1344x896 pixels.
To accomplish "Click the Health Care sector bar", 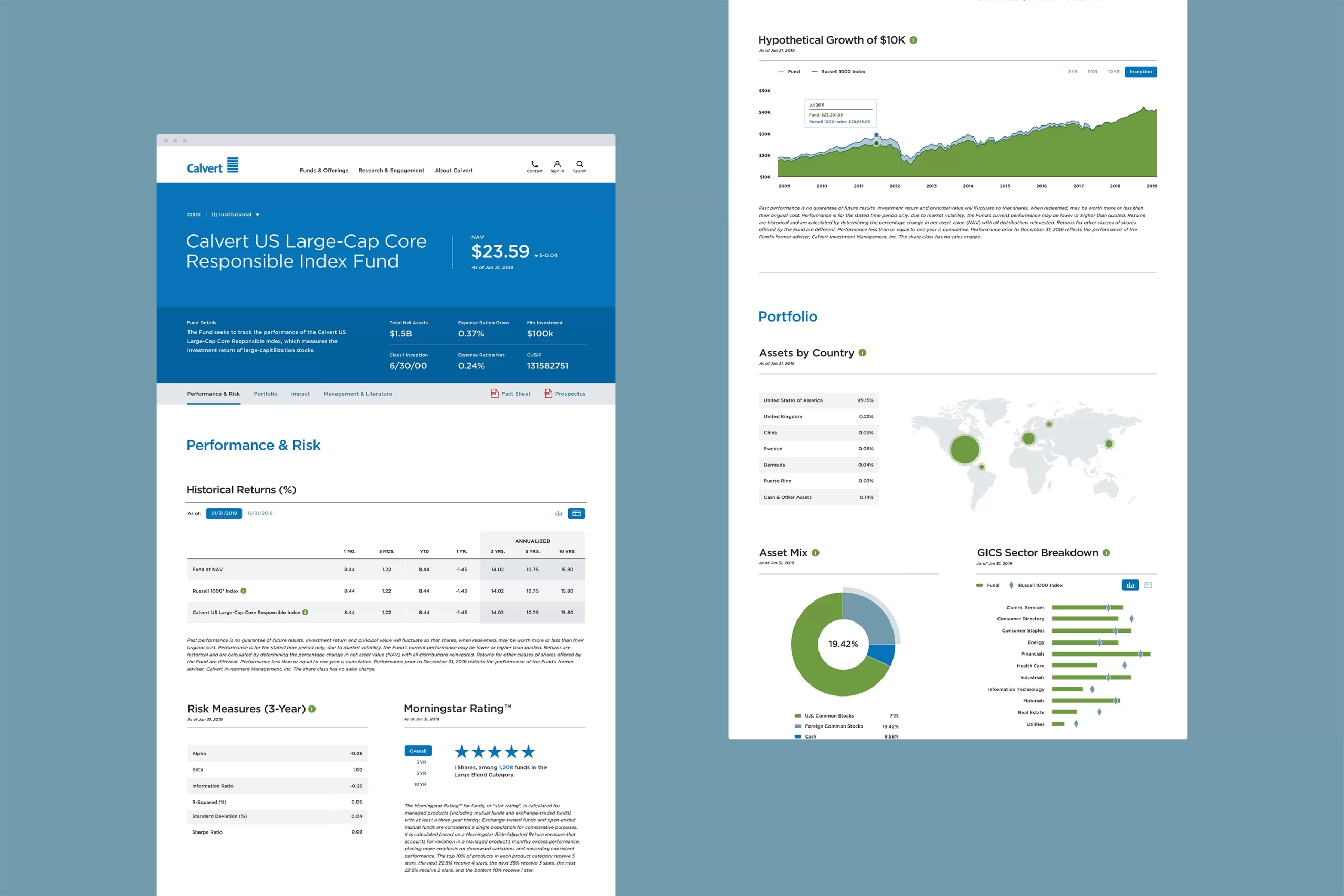I will click(1074, 665).
